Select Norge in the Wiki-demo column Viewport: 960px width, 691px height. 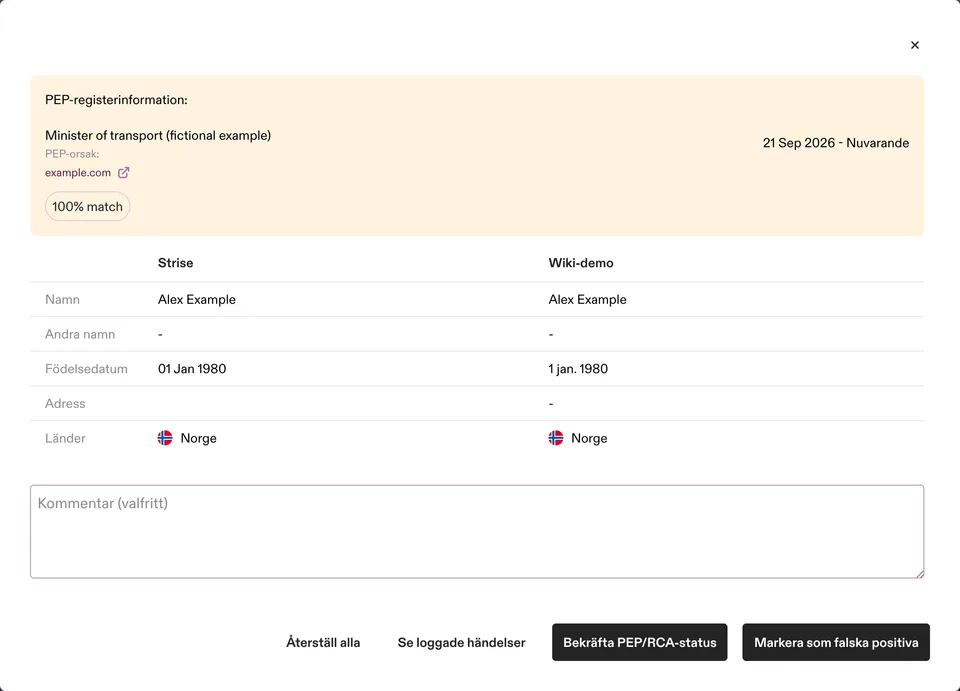tap(589, 438)
